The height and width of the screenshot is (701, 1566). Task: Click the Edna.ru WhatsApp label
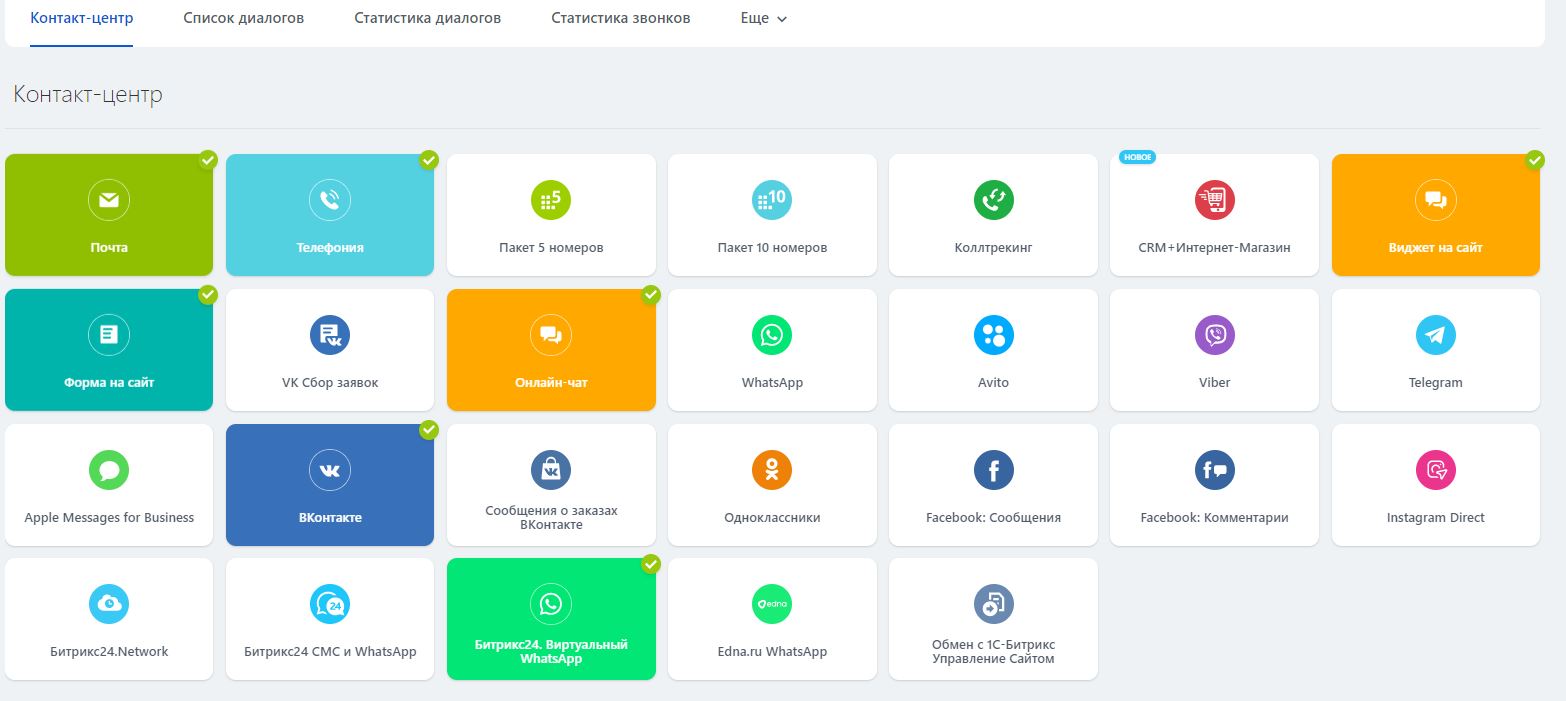tap(772, 651)
